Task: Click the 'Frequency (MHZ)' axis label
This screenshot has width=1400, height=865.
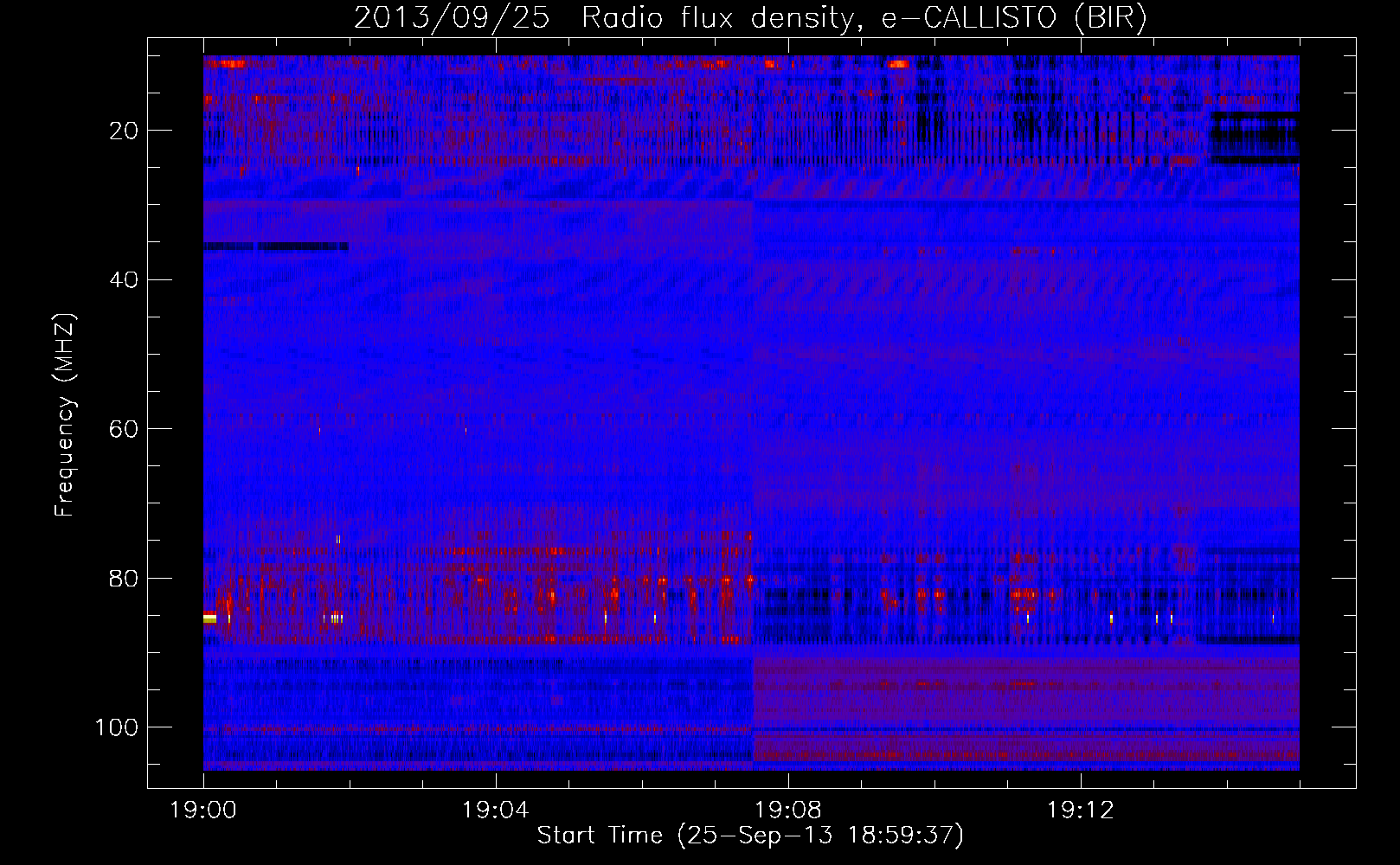Action: click(65, 415)
